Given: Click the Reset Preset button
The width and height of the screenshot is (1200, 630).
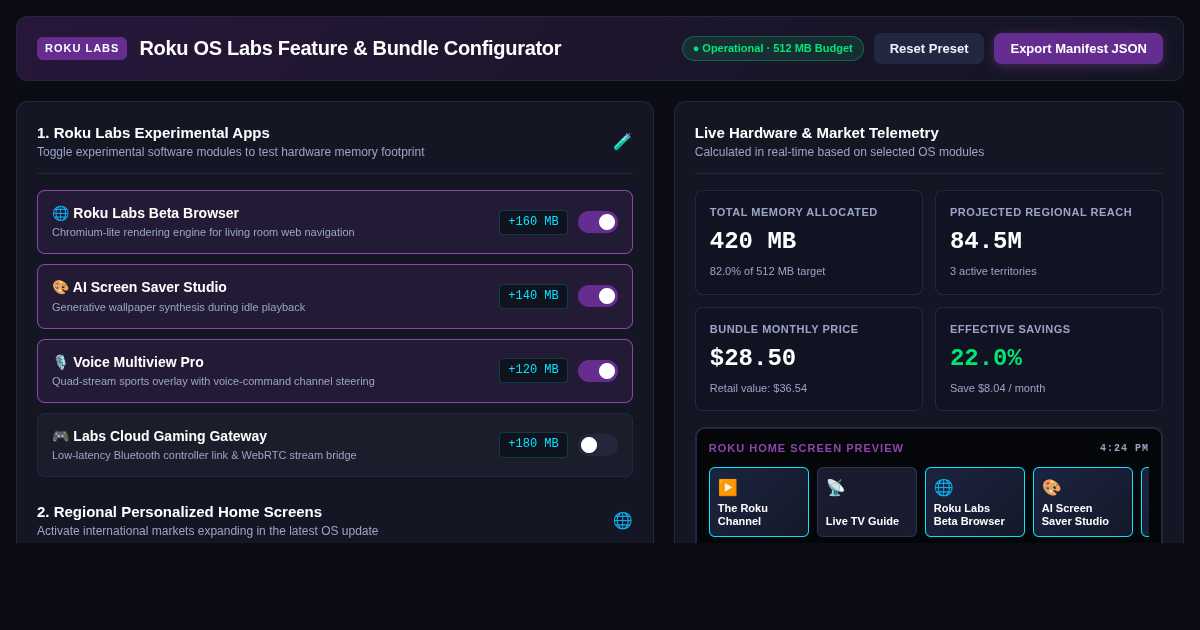Looking at the screenshot, I should [x=929, y=48].
